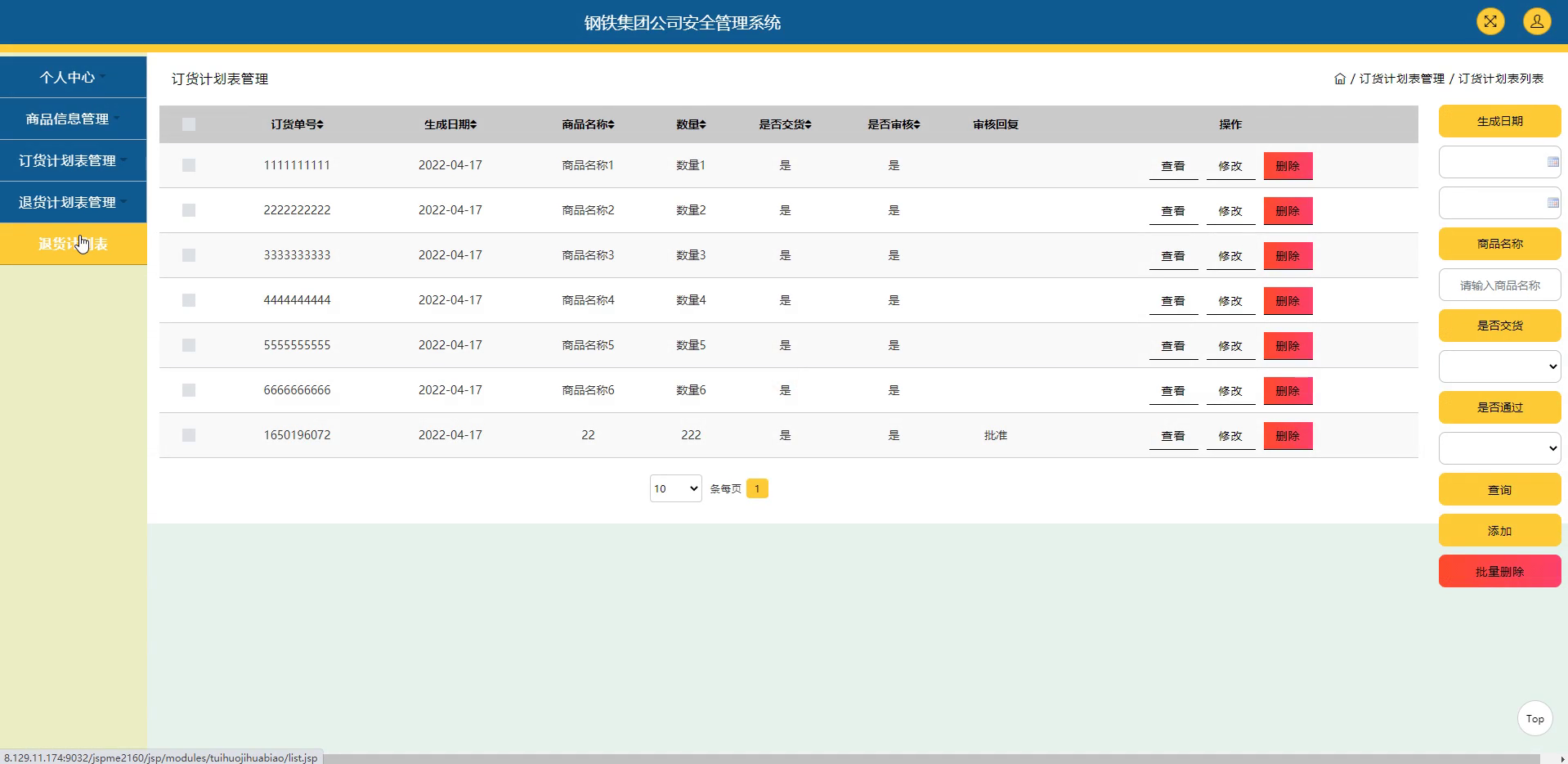Edit order 4444444444 via 修改
This screenshot has width=1568, height=764.
pyautogui.click(x=1230, y=301)
